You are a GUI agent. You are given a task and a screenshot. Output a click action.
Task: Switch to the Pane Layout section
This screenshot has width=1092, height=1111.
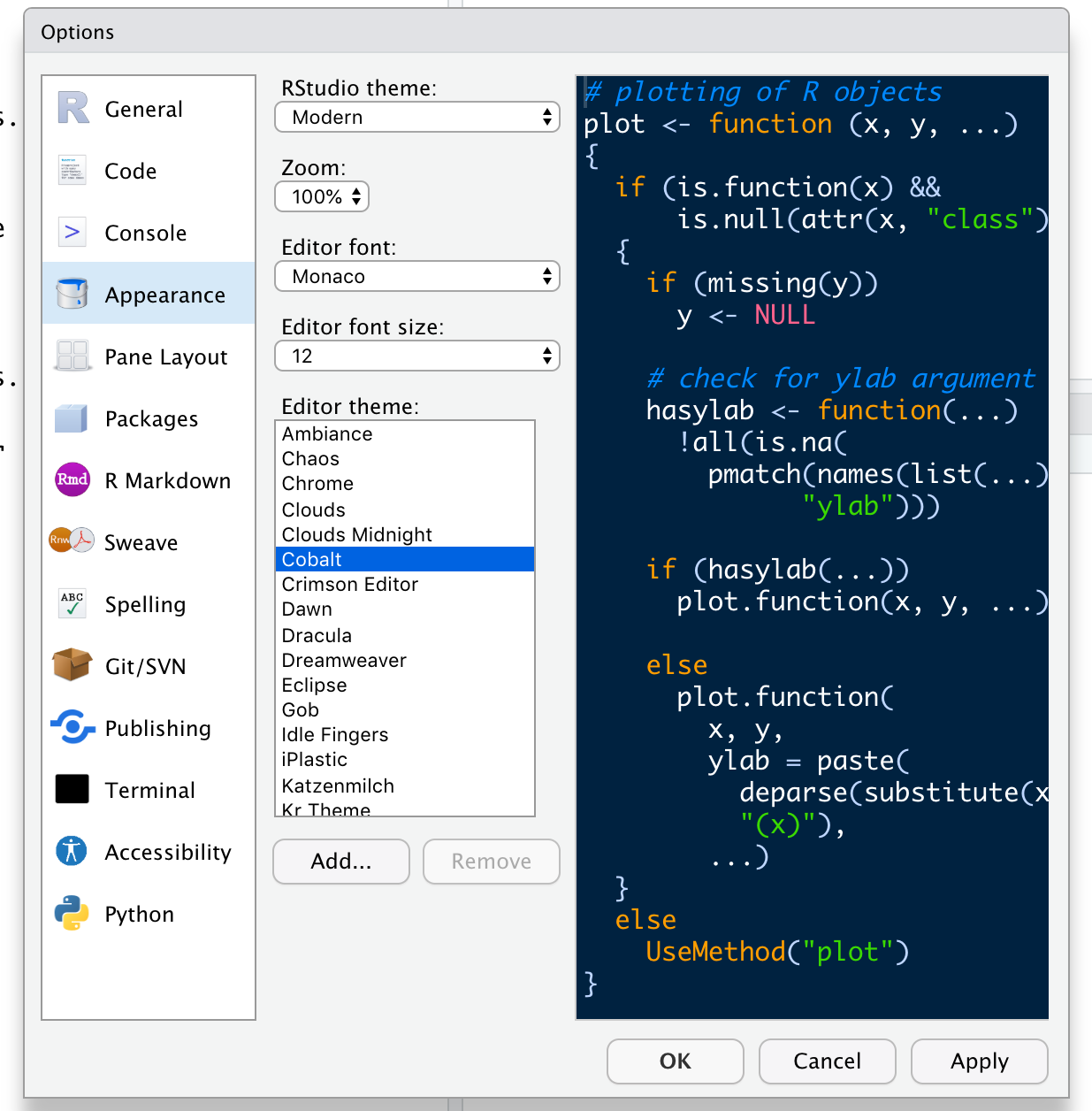(x=165, y=356)
